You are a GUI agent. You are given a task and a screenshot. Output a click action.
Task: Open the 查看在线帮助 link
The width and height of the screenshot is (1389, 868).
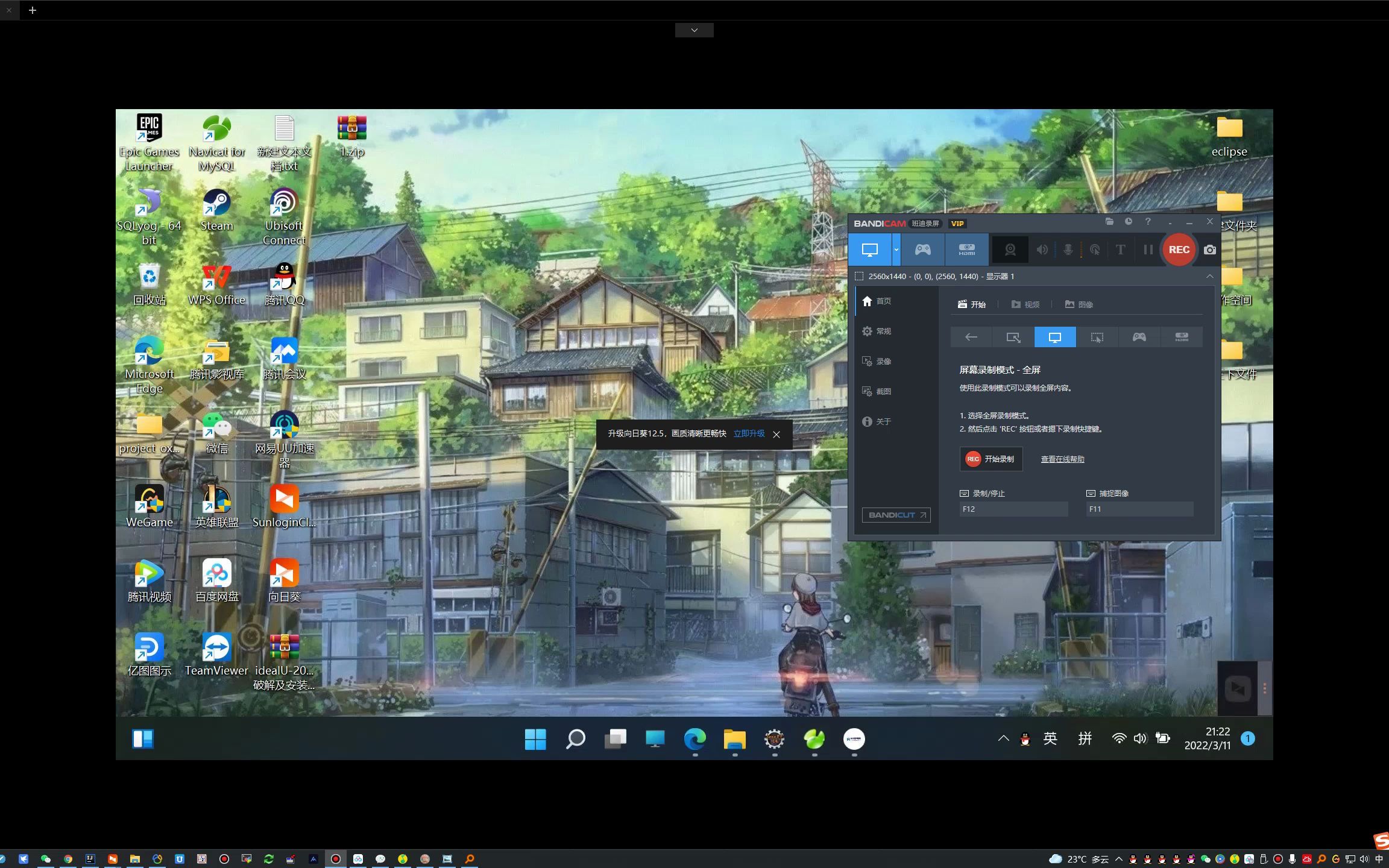point(1062,459)
